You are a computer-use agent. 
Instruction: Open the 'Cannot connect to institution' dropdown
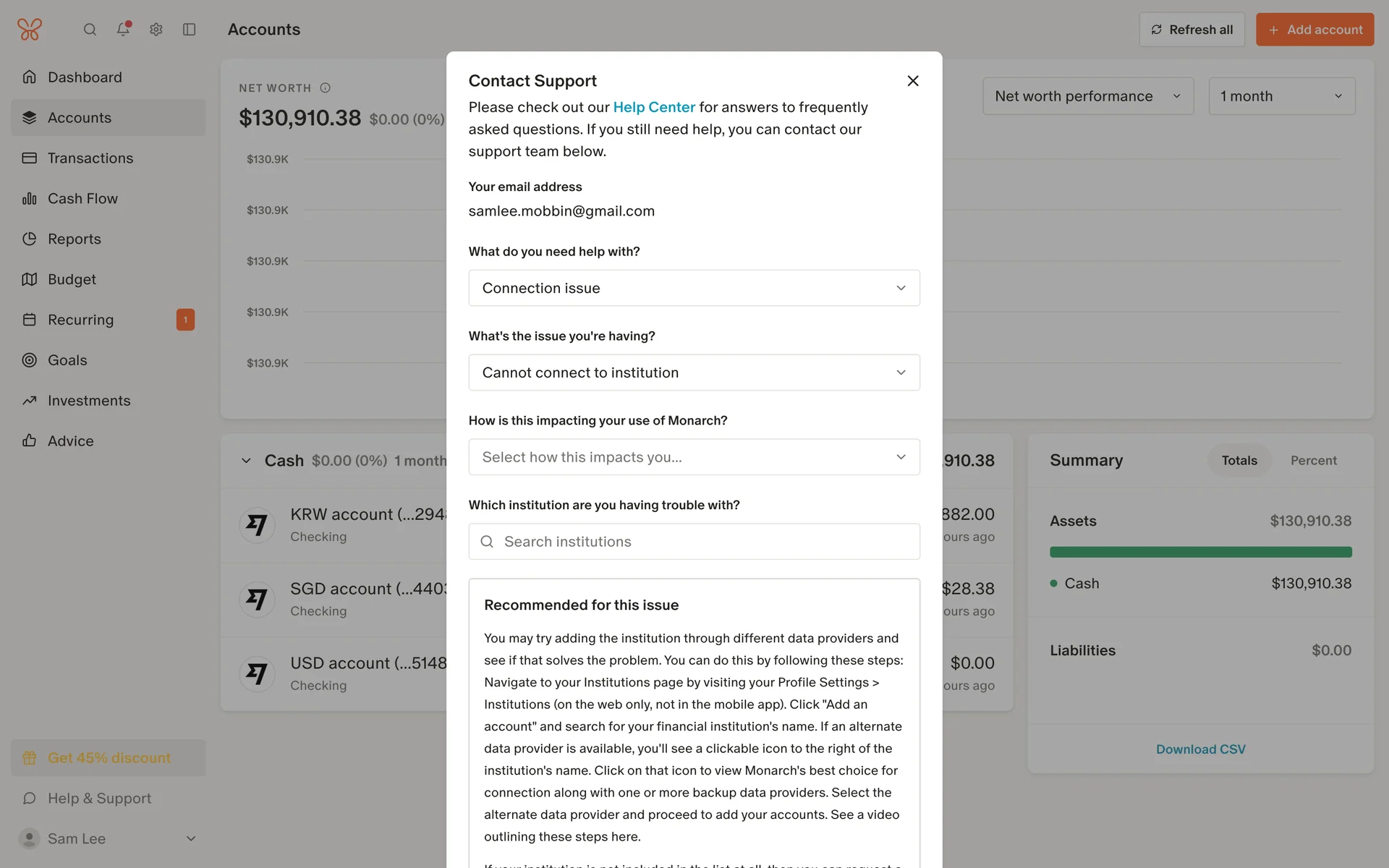point(694,373)
